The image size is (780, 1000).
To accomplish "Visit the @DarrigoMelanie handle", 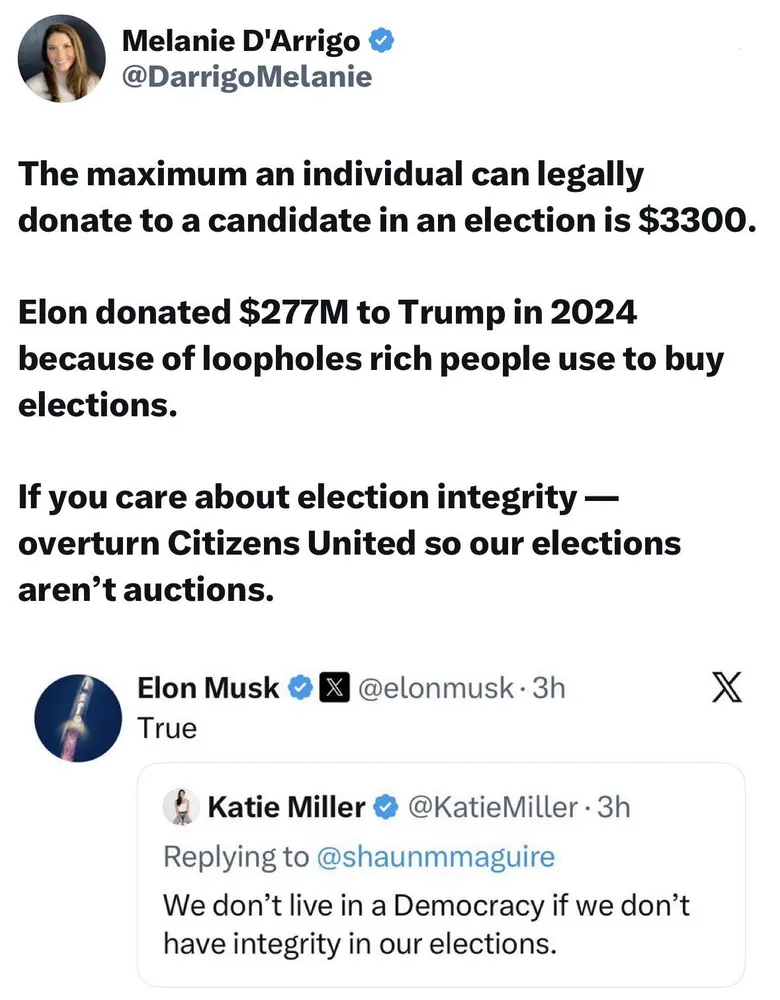I will point(245,76).
